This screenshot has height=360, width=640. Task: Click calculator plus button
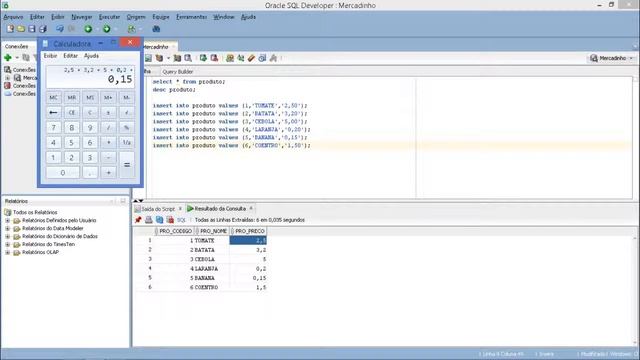coord(109,173)
